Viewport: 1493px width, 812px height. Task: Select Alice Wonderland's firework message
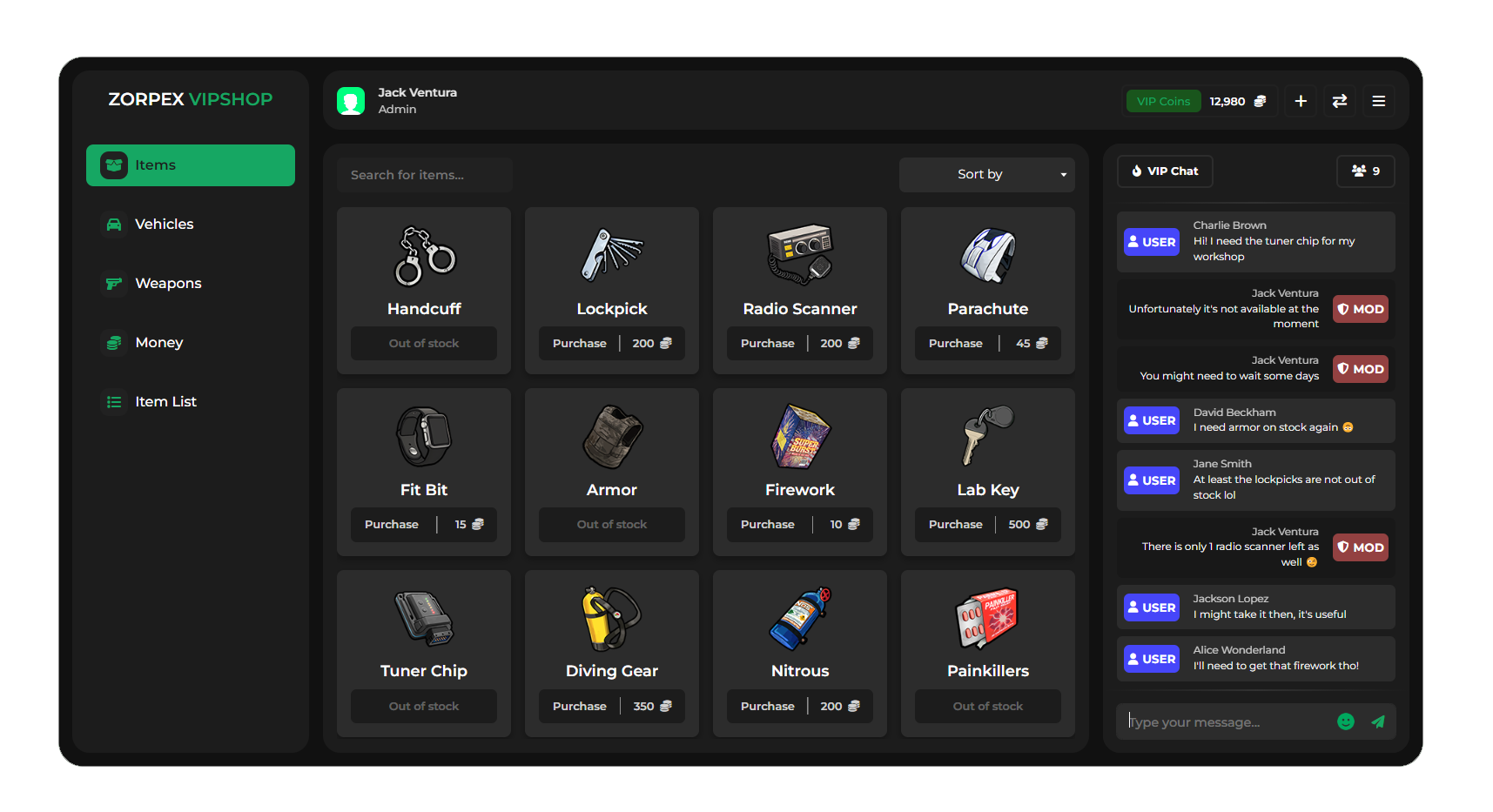click(1275, 667)
